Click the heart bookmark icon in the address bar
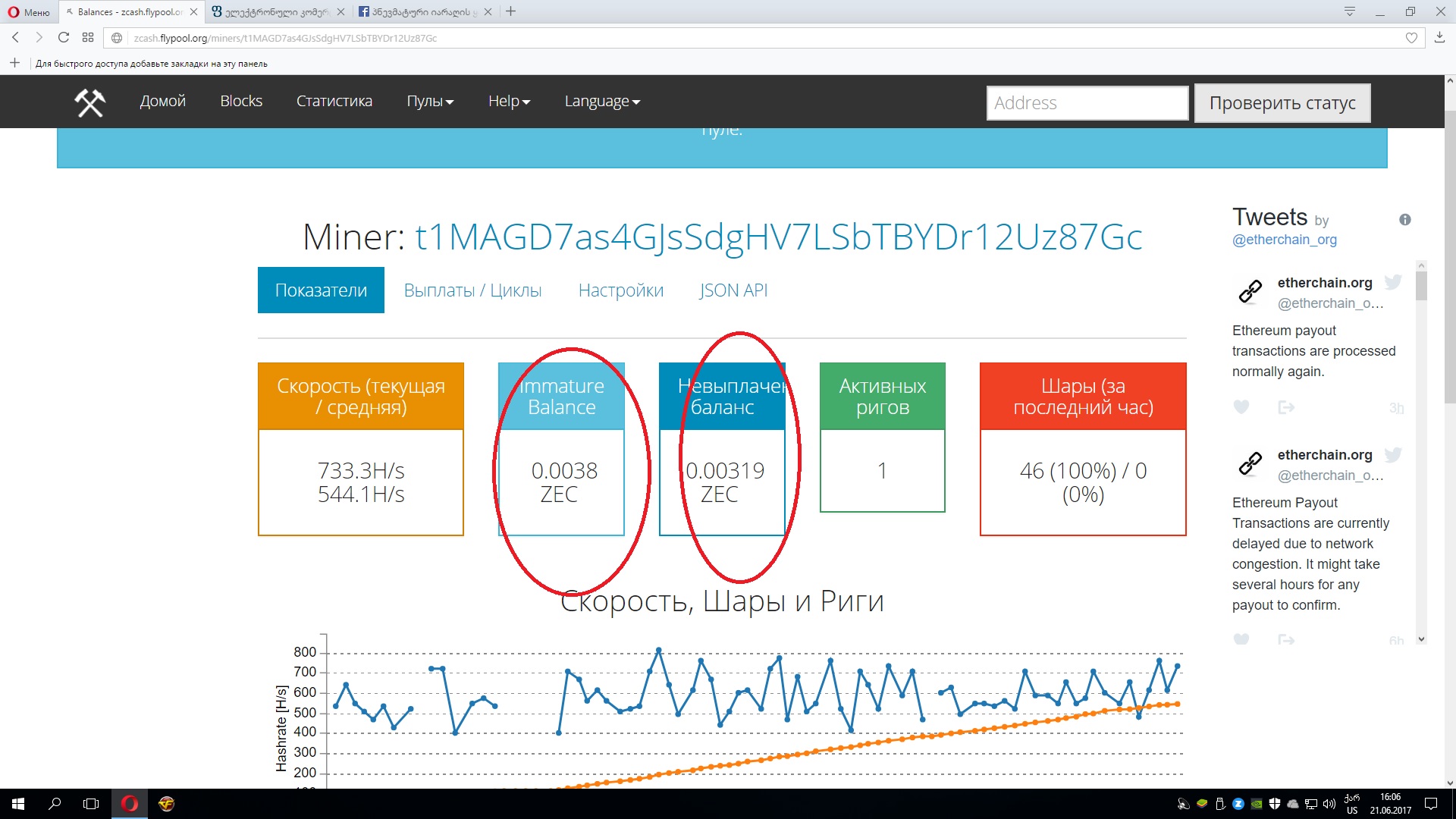Screen dimensions: 1456x819 [x=1411, y=38]
